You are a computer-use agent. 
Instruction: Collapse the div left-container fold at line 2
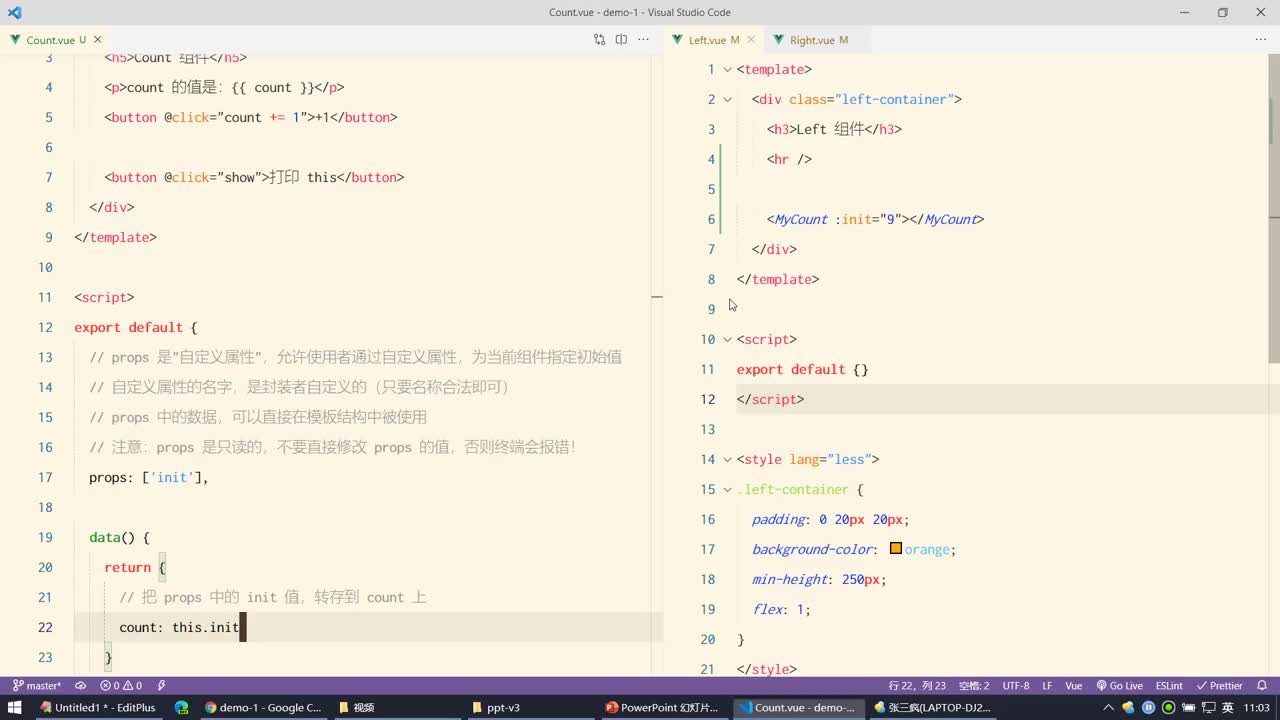pos(727,100)
